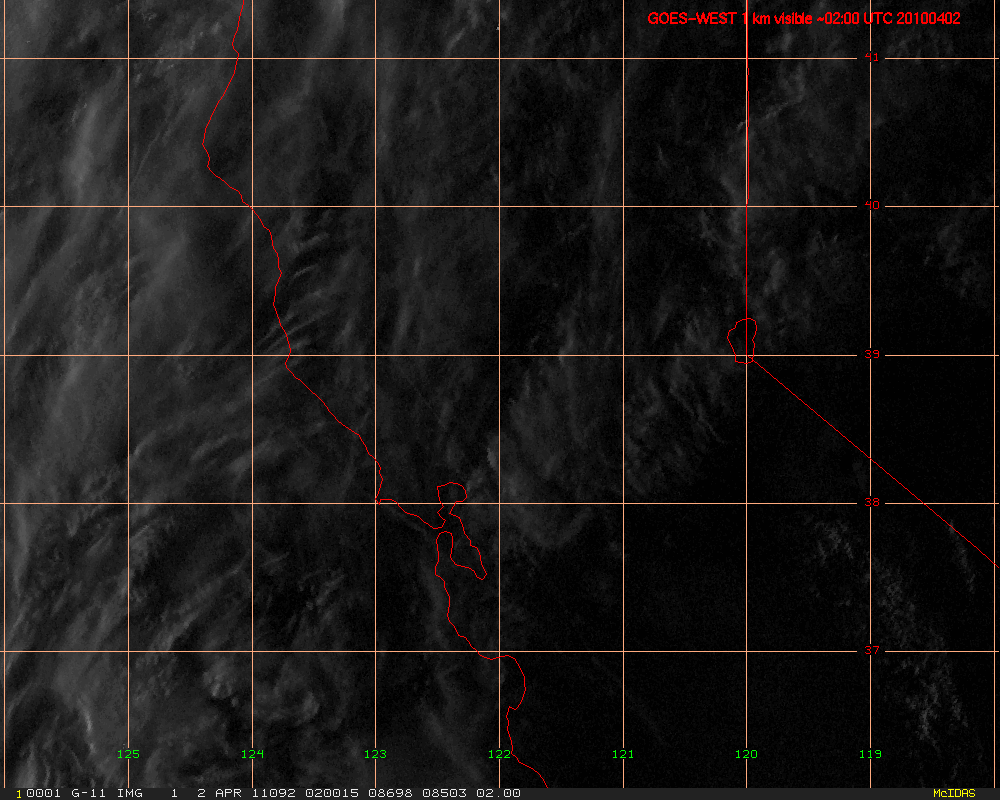Viewport: 1000px width, 800px height.
Task: Click the 02.00 value in status line
Action: point(499,793)
